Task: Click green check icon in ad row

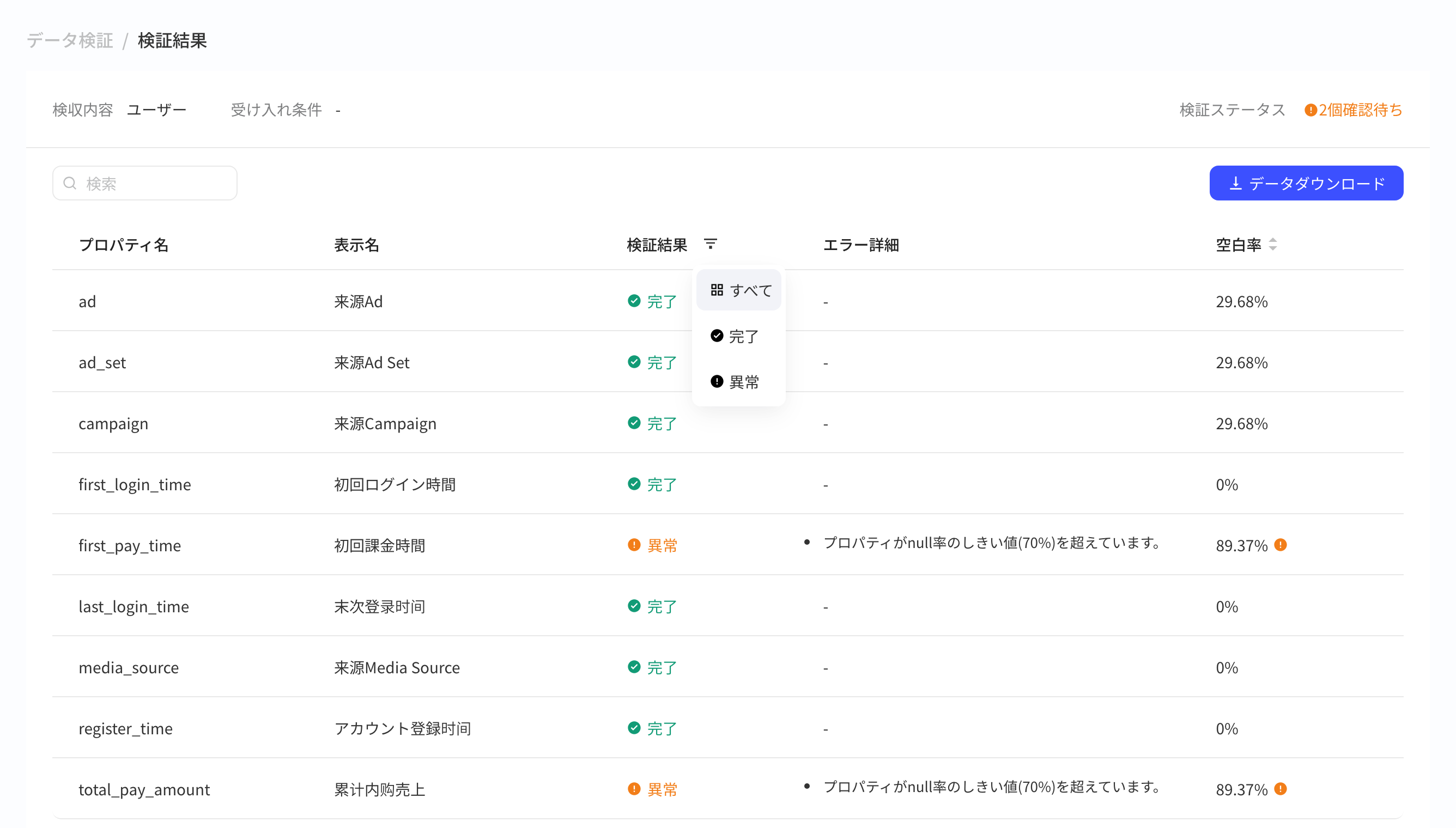Action: pos(634,301)
